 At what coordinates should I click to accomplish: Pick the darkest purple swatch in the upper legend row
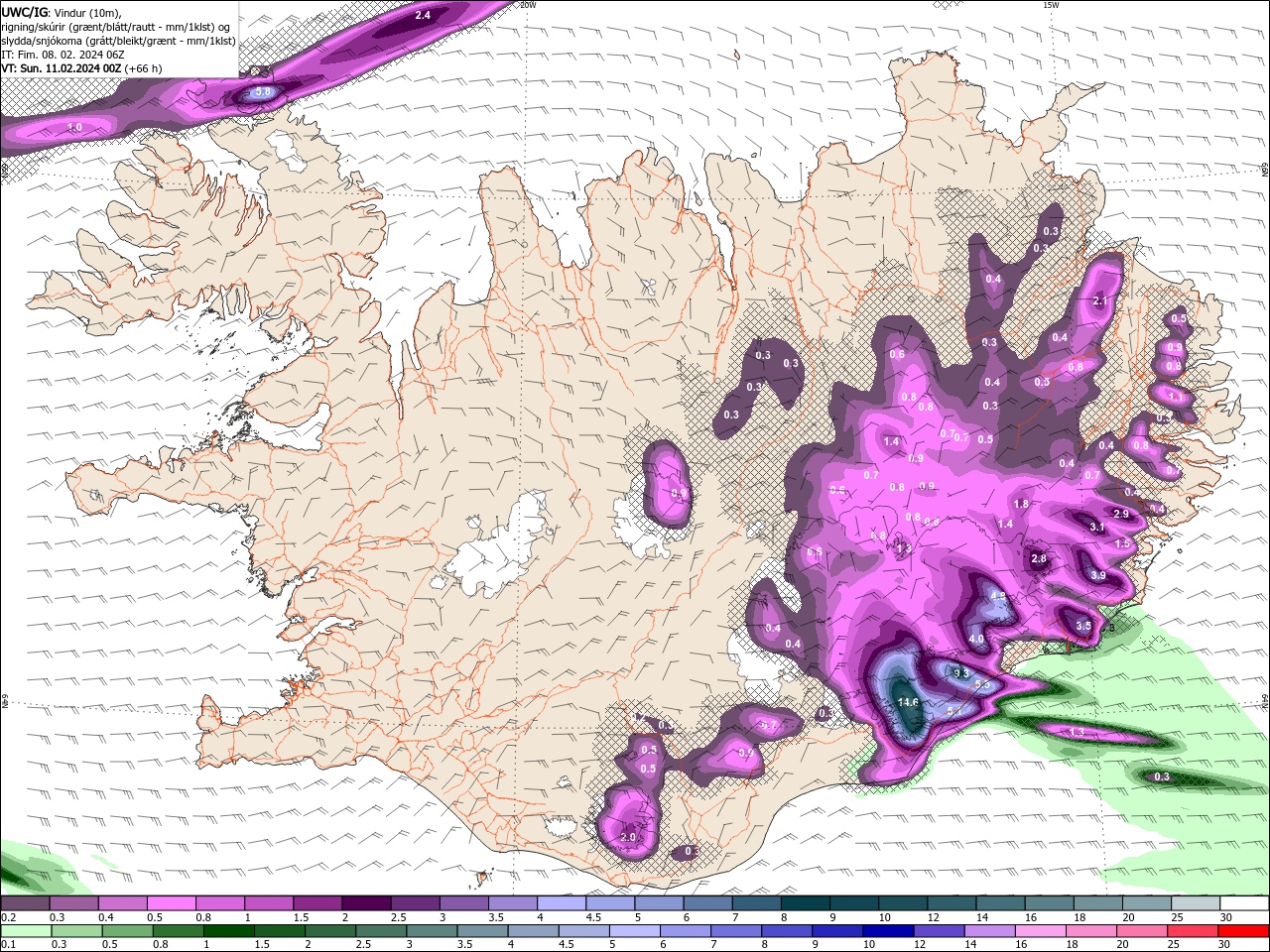pos(365,903)
